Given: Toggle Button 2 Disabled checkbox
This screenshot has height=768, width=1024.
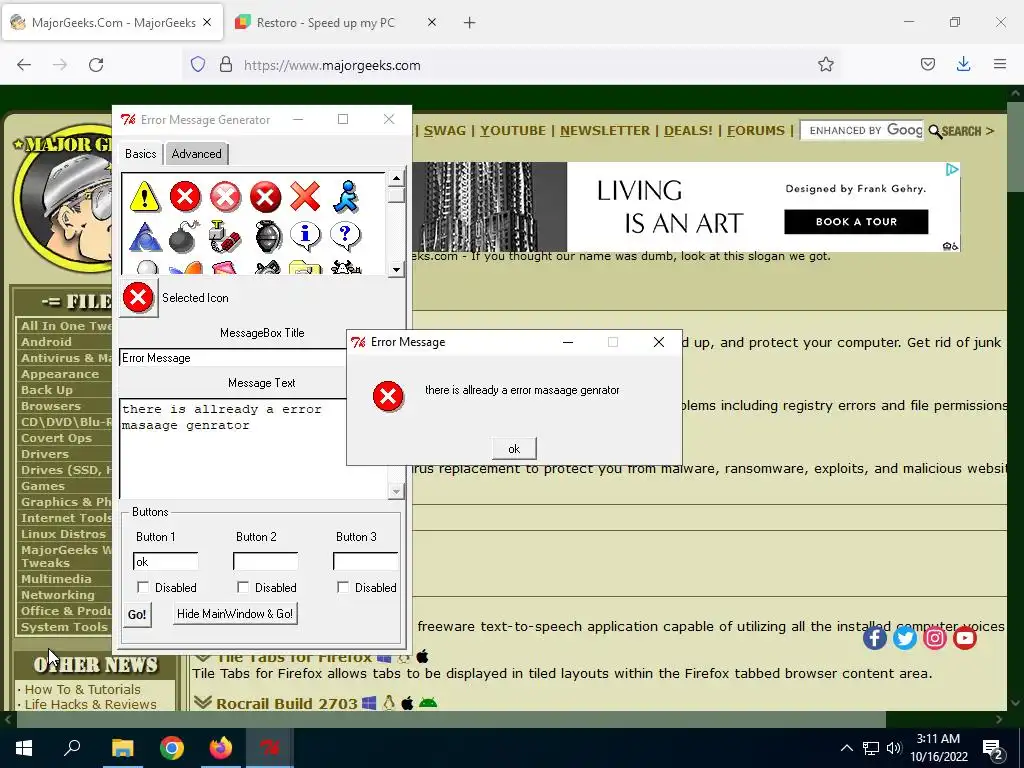Looking at the screenshot, I should 243,587.
